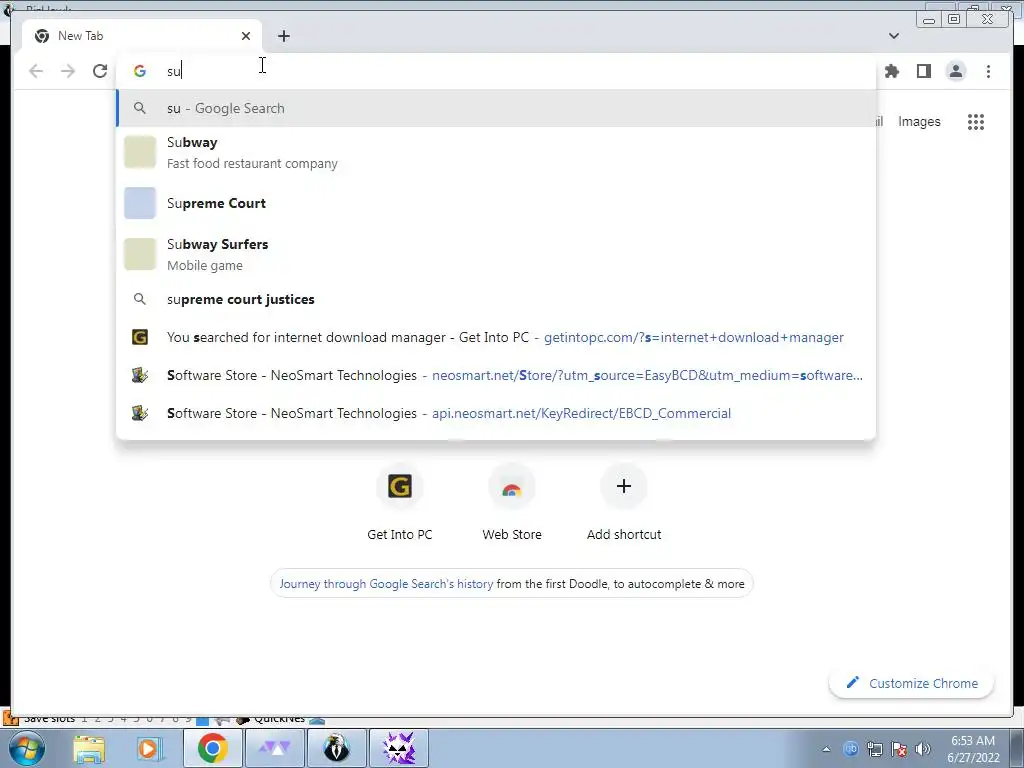Select the Supreme Court suggestion
Image resolution: width=1024 pixels, height=768 pixels.
[496, 203]
